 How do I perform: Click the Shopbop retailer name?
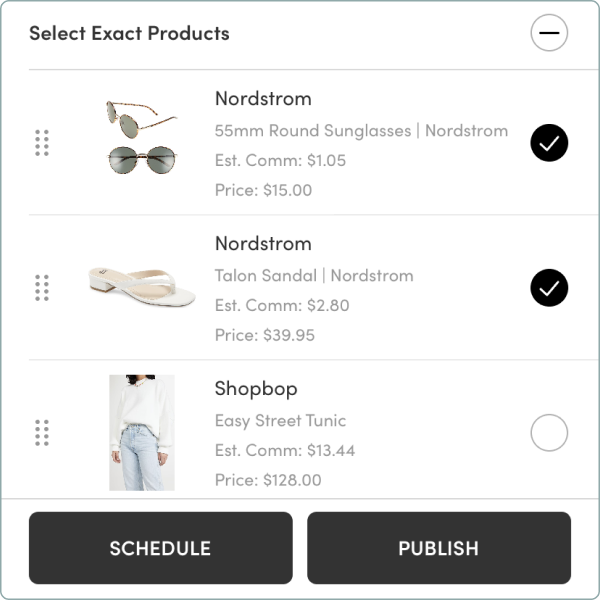256,388
